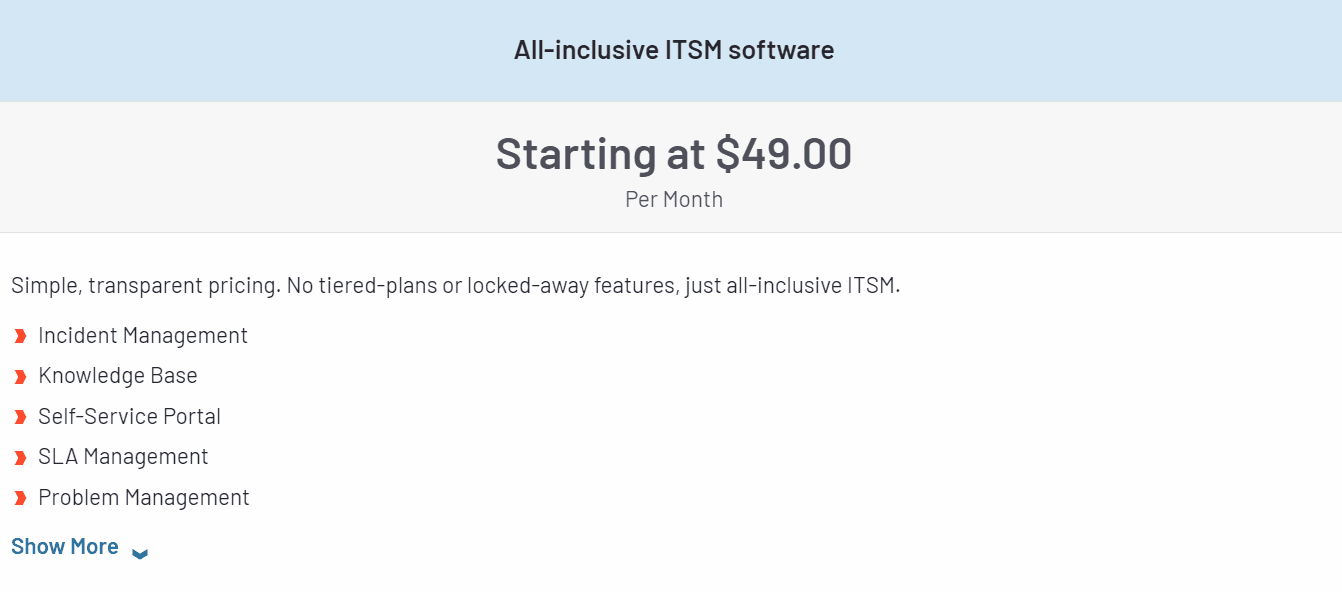Viewport: 1342px width, 592px height.
Task: Click the red arrow beside Problem Management
Action: (20, 498)
